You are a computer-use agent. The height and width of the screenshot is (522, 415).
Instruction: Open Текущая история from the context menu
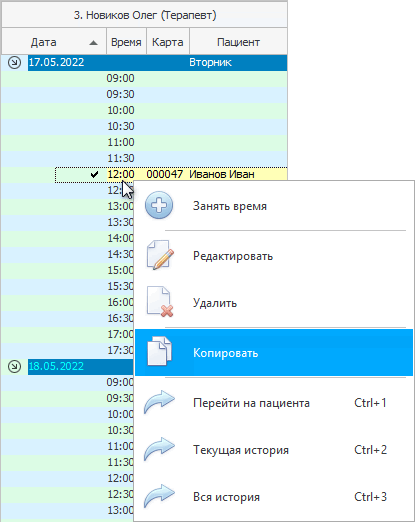[x=274, y=450]
